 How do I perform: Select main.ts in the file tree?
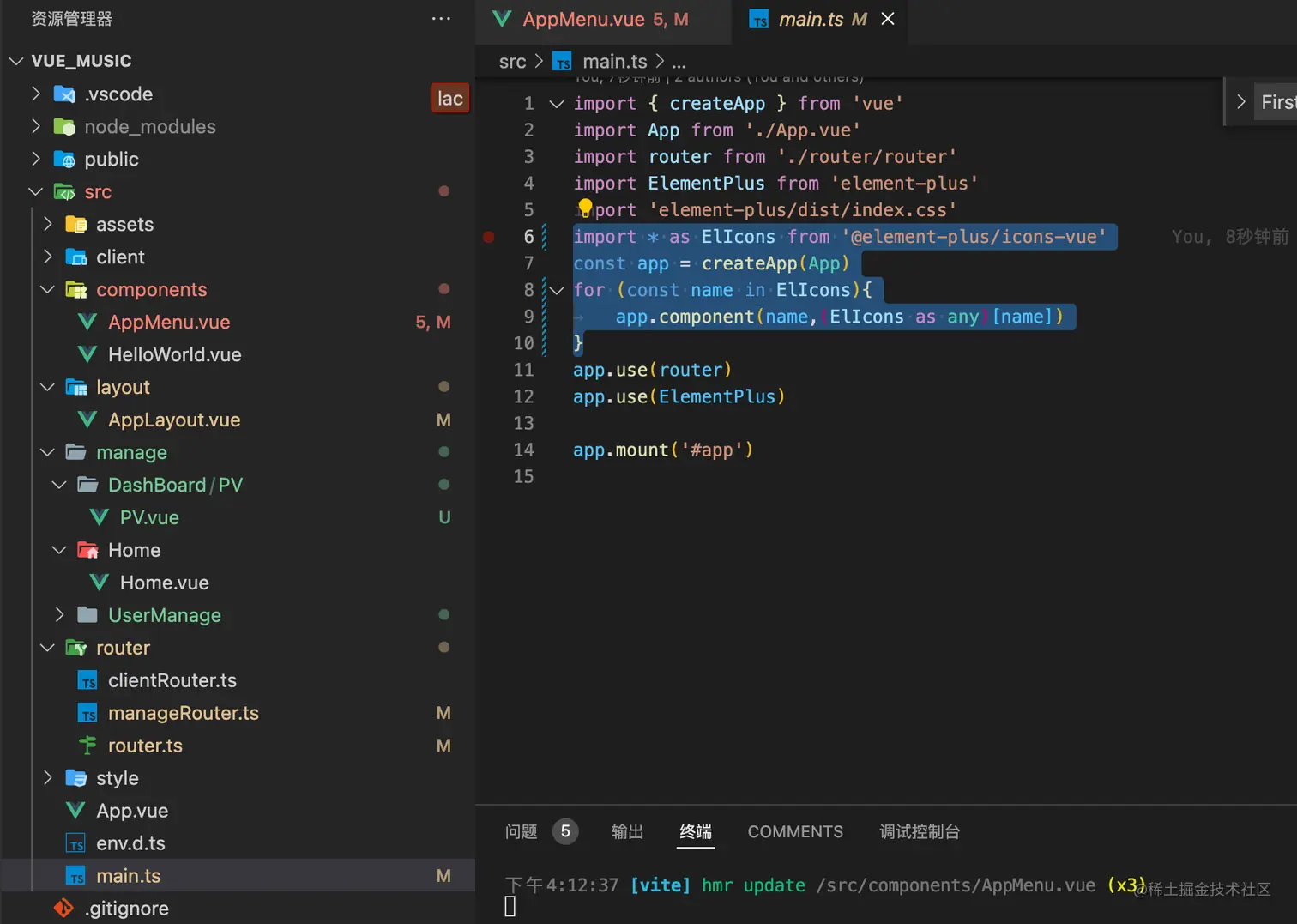tap(238, 876)
